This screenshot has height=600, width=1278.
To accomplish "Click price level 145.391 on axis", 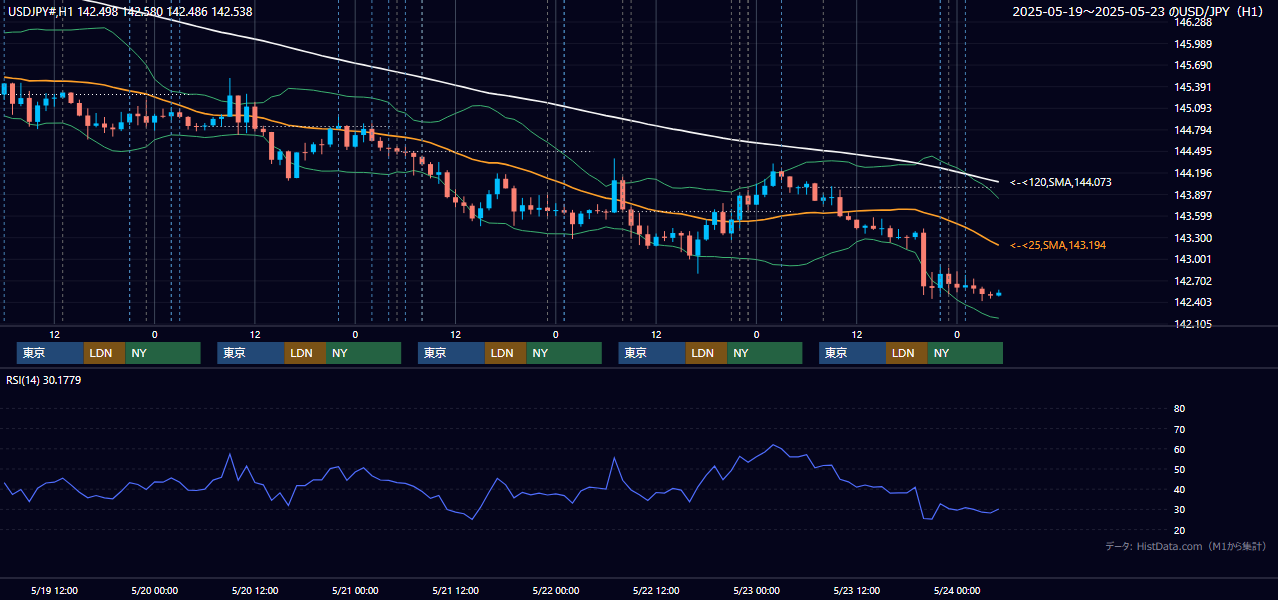I will [1193, 87].
